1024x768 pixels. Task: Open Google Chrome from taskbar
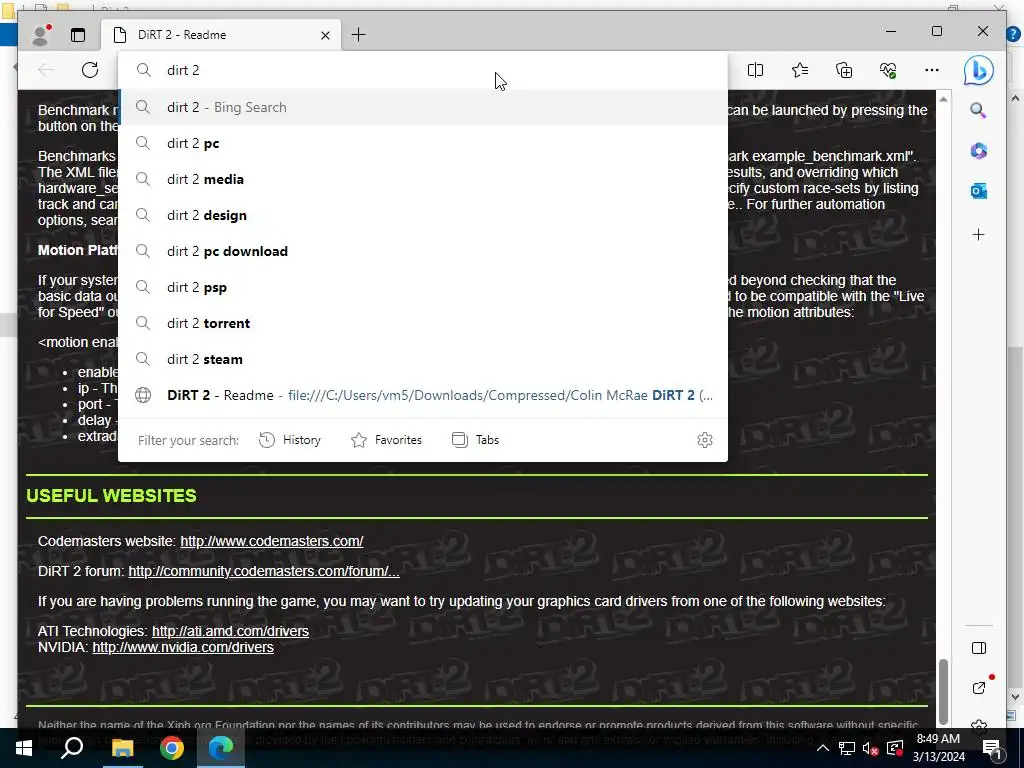(172, 748)
